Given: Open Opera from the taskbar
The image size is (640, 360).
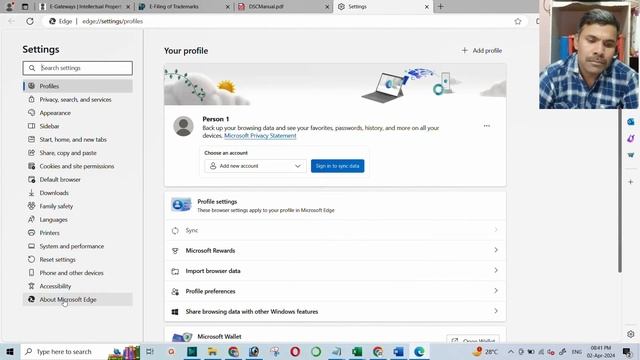Looking at the screenshot, I should pyautogui.click(x=295, y=351).
